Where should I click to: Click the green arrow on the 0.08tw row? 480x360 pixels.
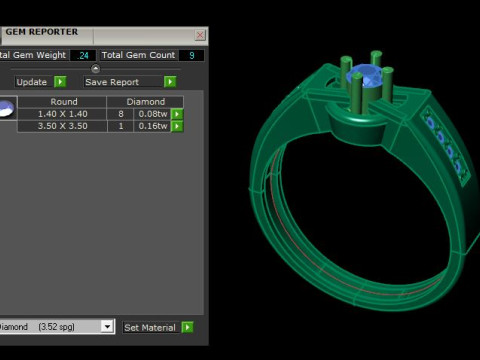(x=177, y=114)
